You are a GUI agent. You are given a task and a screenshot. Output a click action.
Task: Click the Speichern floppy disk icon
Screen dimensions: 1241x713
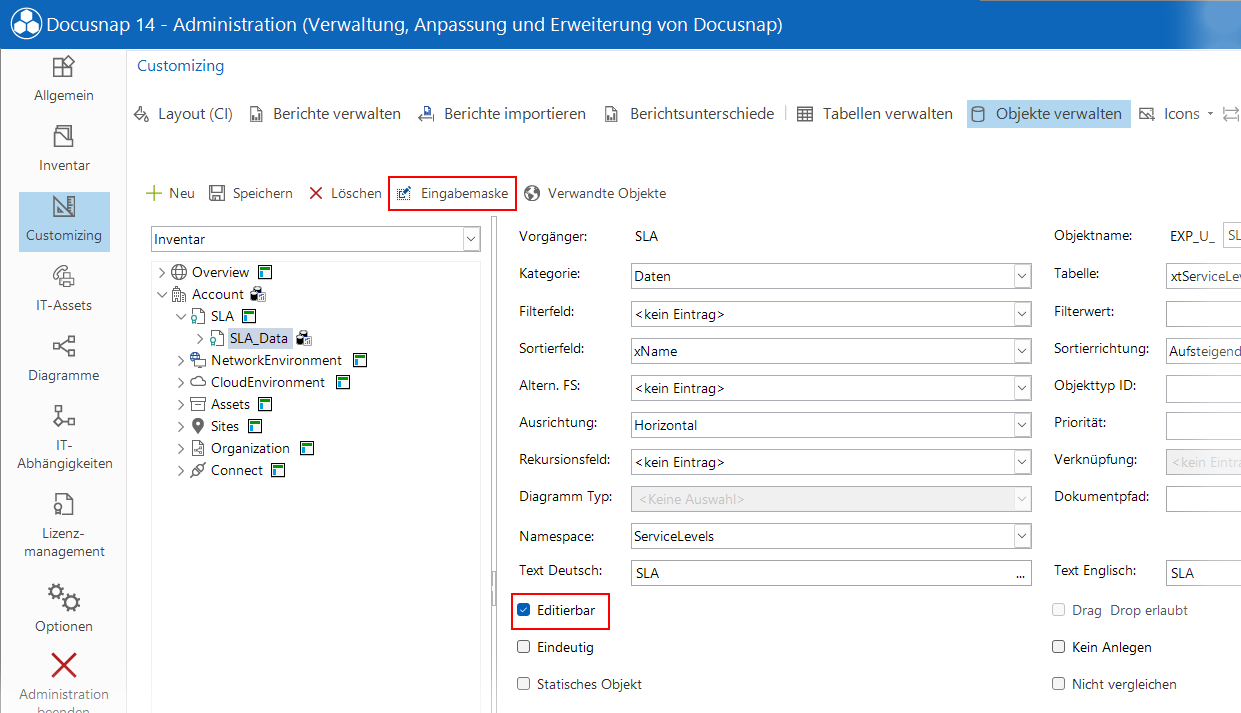[x=216, y=193]
